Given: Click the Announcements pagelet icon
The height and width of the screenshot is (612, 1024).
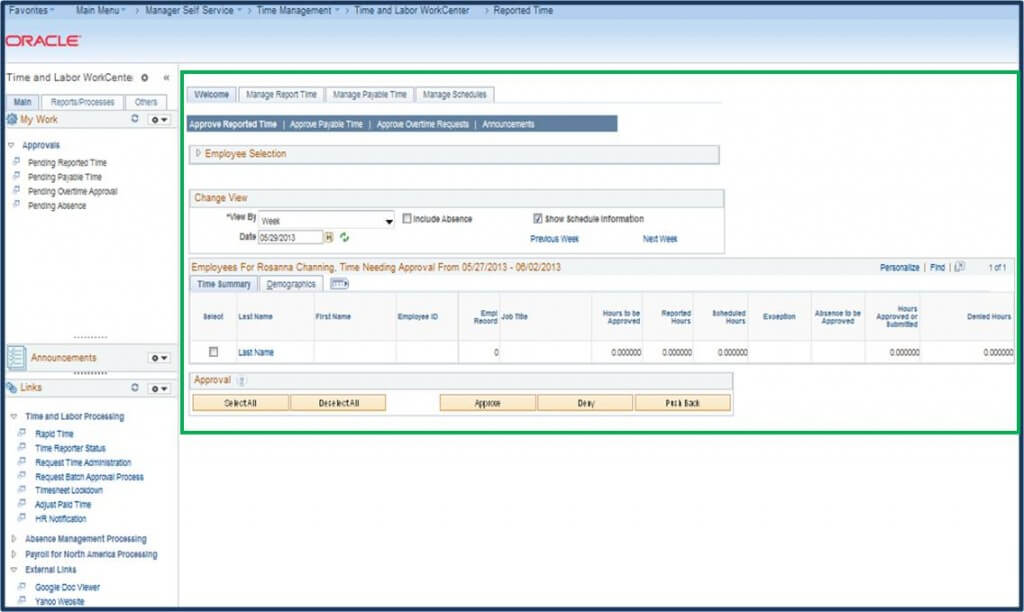Looking at the screenshot, I should pos(16,358).
